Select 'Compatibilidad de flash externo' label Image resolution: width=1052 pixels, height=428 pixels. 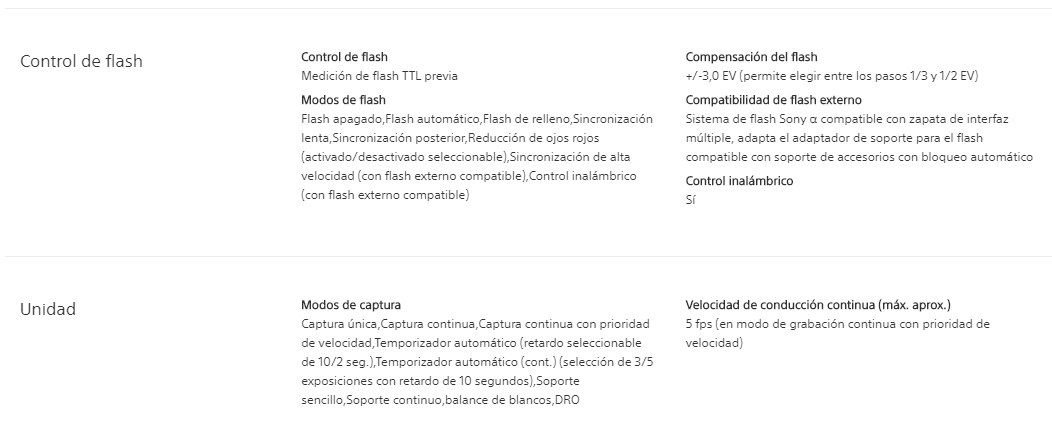[774, 100]
